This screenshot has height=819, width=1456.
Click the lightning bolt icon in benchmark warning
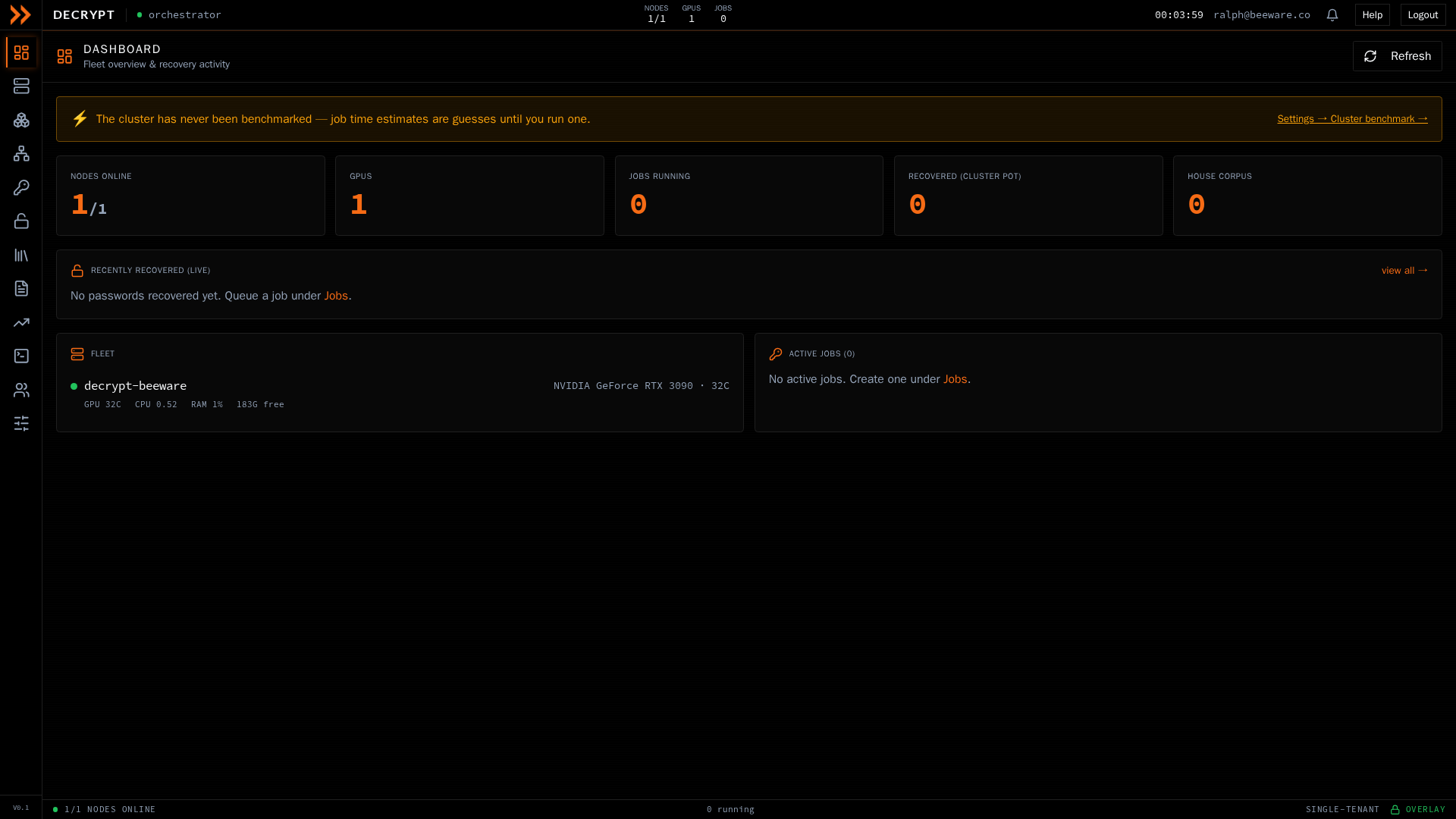(80, 118)
